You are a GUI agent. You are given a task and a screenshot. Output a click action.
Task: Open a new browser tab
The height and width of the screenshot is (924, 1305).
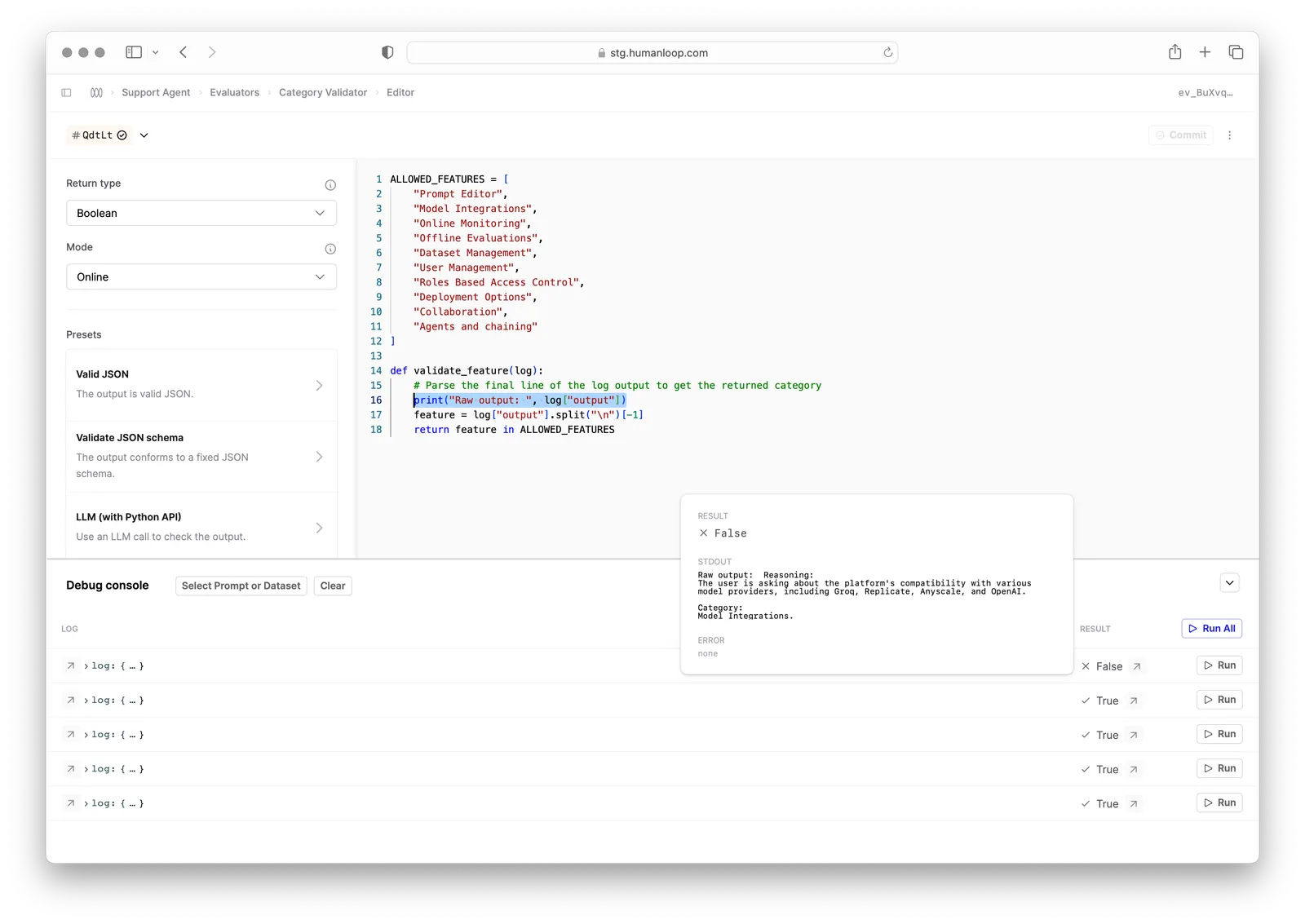(x=1205, y=52)
